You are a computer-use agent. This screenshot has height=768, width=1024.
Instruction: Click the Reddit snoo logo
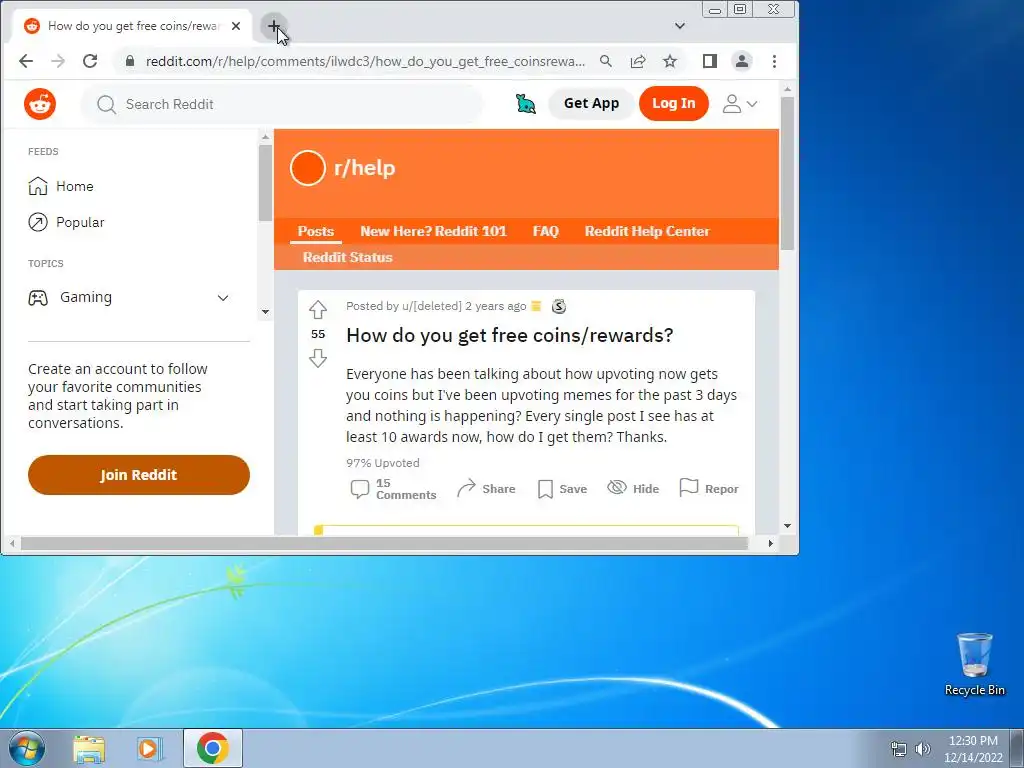click(x=40, y=104)
